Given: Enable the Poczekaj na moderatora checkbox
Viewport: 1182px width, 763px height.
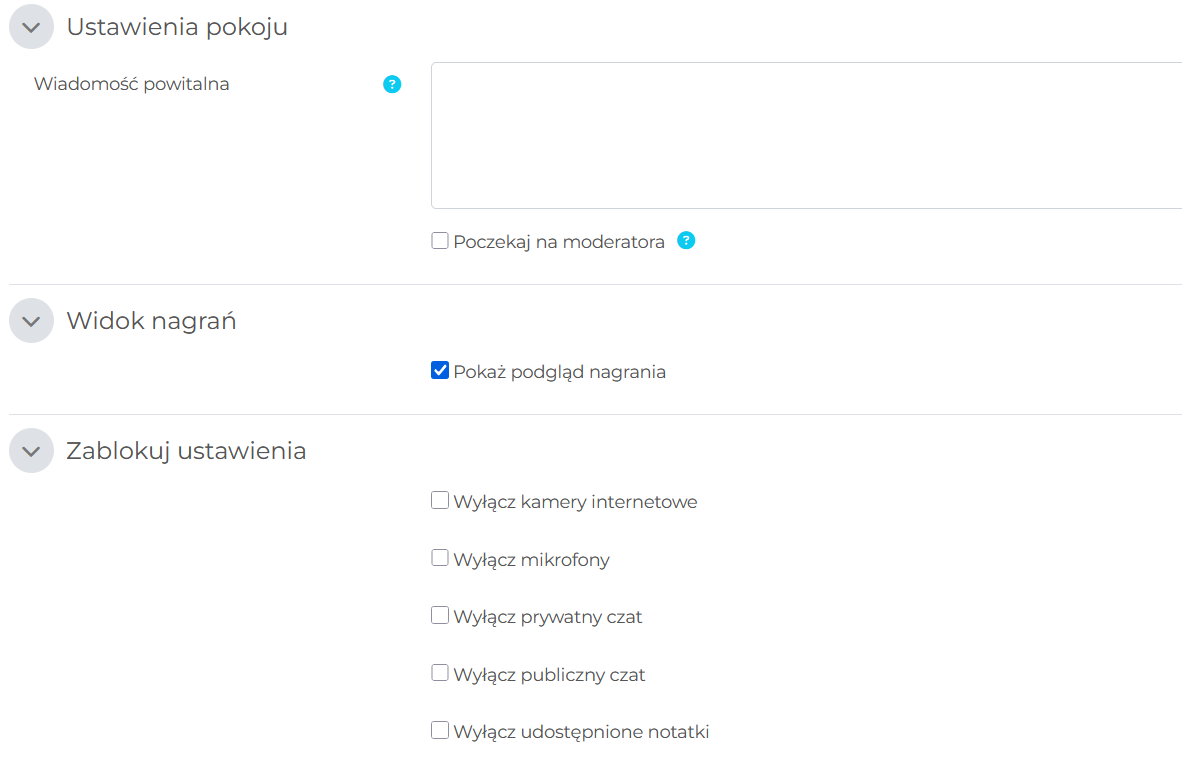Looking at the screenshot, I should [x=440, y=241].
